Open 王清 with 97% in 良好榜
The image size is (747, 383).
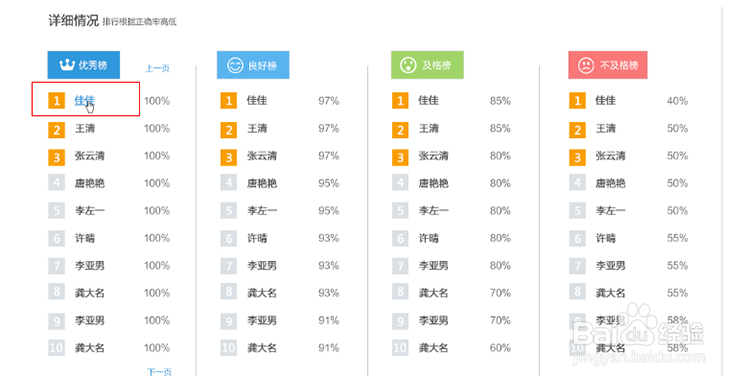click(x=257, y=129)
